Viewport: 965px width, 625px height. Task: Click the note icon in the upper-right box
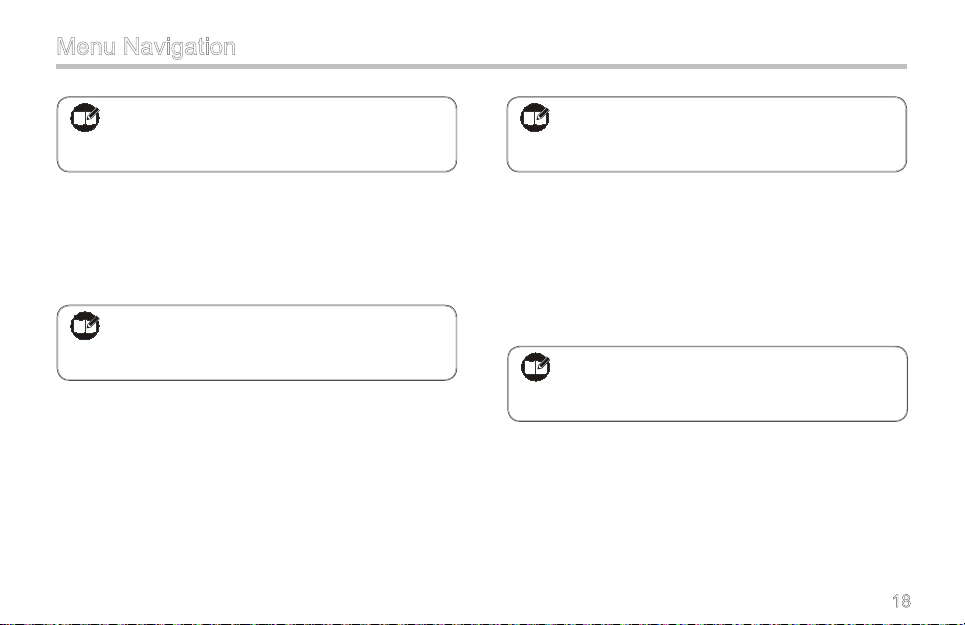point(535,117)
